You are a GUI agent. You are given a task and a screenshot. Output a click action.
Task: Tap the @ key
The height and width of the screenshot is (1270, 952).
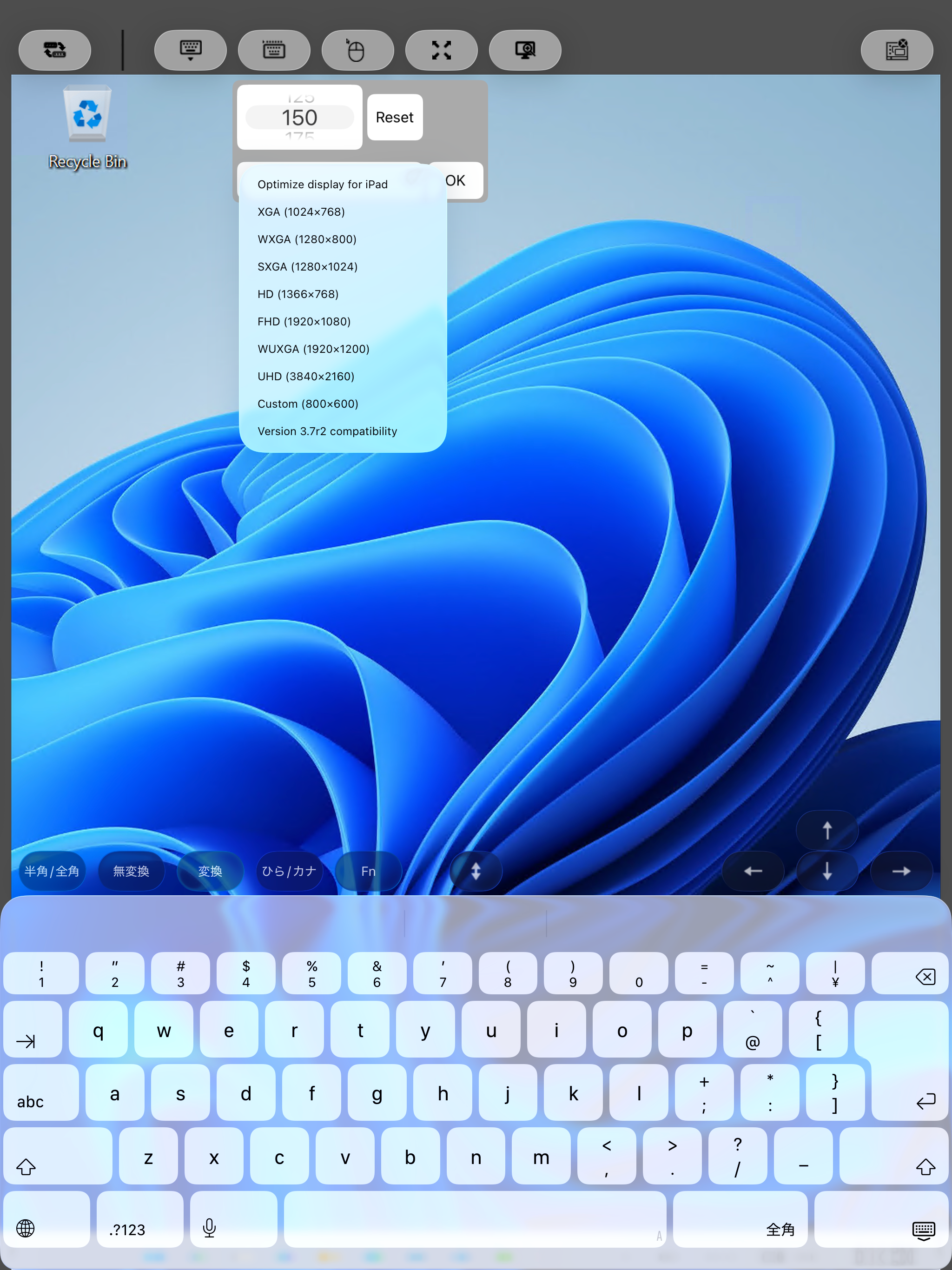[x=753, y=1030]
